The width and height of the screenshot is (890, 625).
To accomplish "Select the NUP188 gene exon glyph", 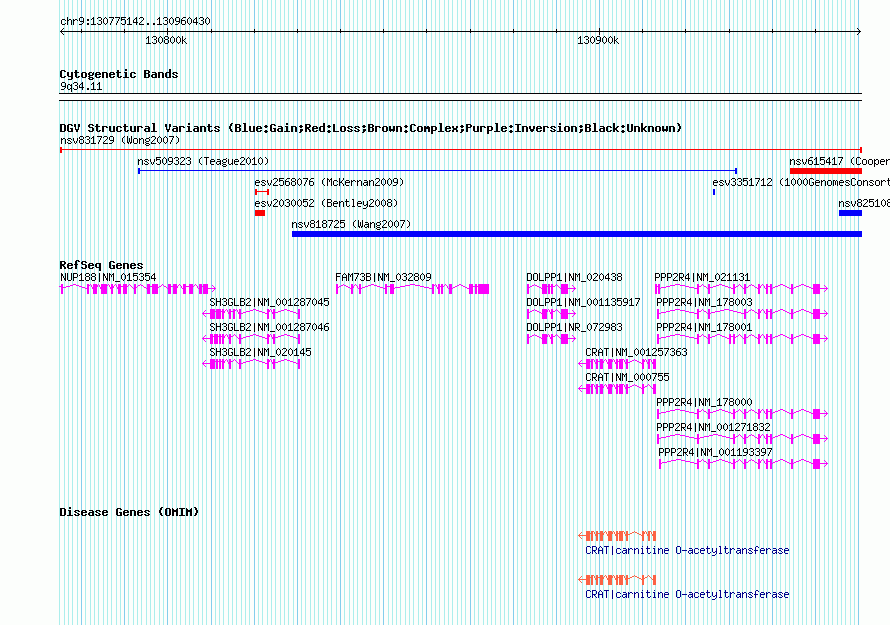I will [x=138, y=289].
